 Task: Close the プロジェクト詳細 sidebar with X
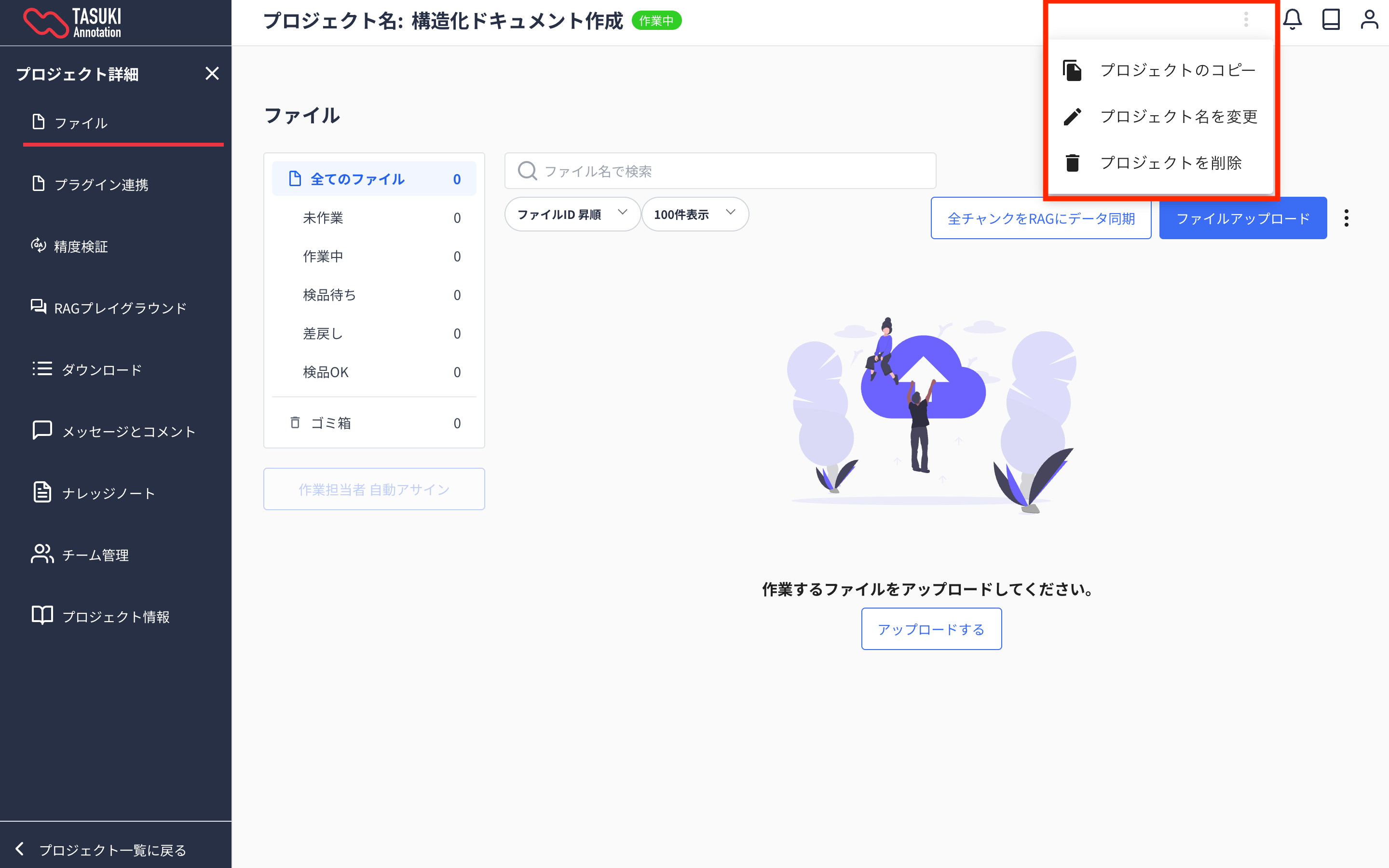[212, 73]
